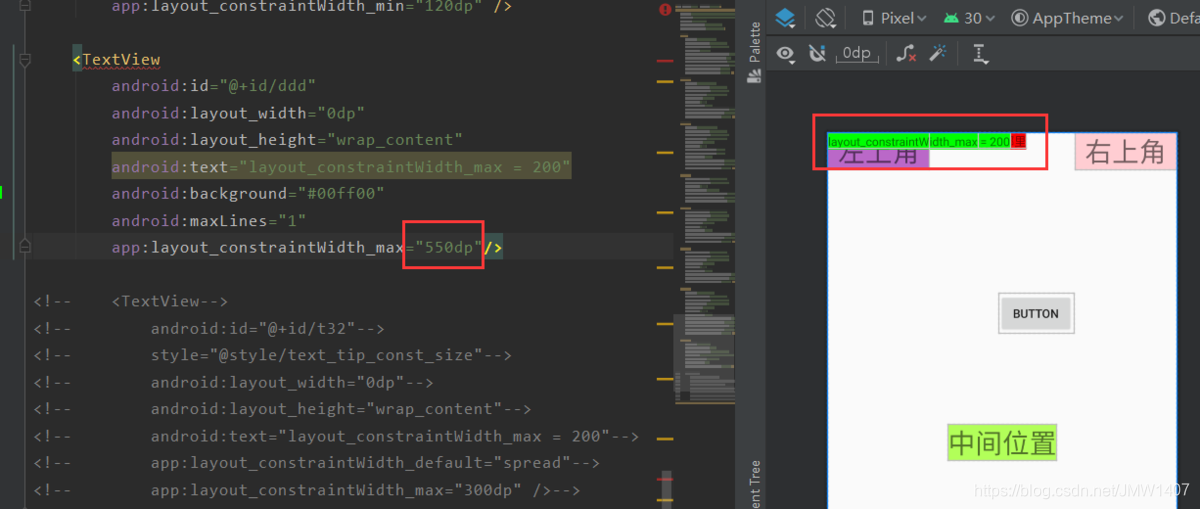The width and height of the screenshot is (1200, 509).
Task: Open the Pixel device dropdown
Action: coord(893,18)
